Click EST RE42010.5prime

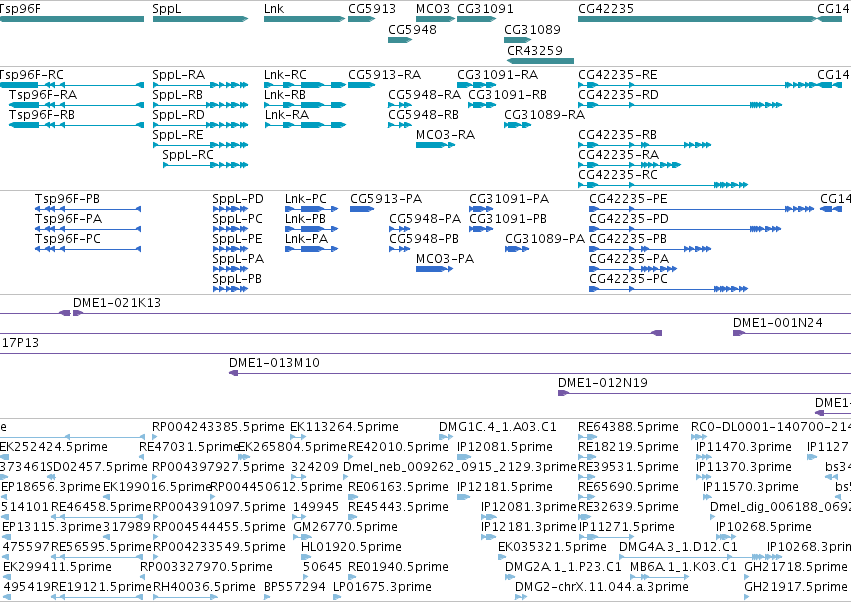pyautogui.click(x=398, y=447)
